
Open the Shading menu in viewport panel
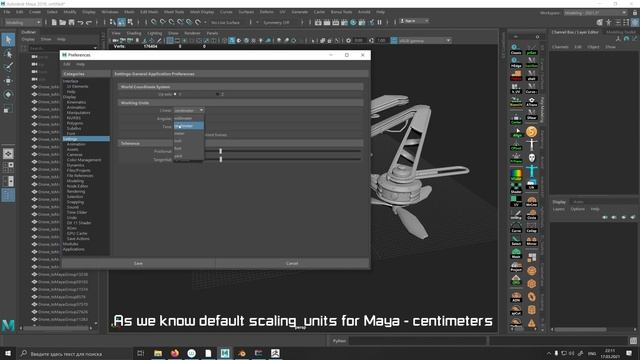[x=133, y=33]
